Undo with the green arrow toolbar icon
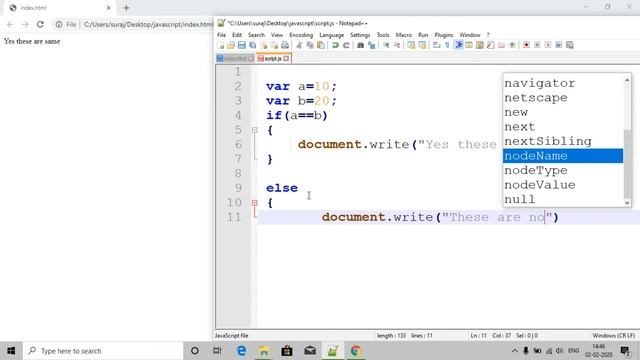The image size is (640, 360). [335, 45]
